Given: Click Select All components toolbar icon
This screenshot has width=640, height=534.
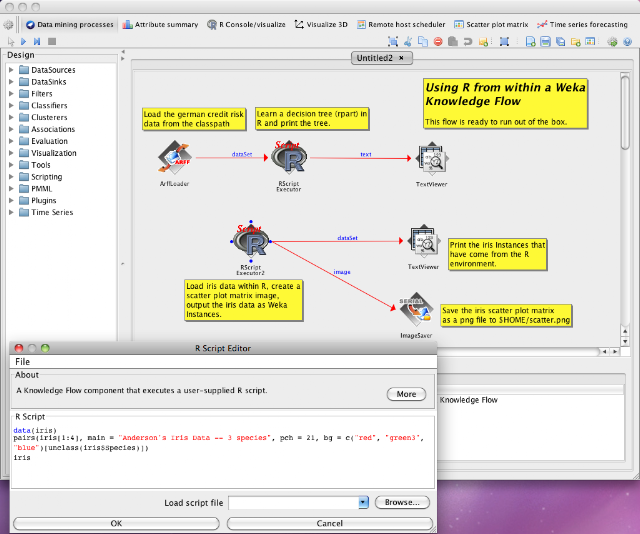Looking at the screenshot, I should click(x=393, y=41).
